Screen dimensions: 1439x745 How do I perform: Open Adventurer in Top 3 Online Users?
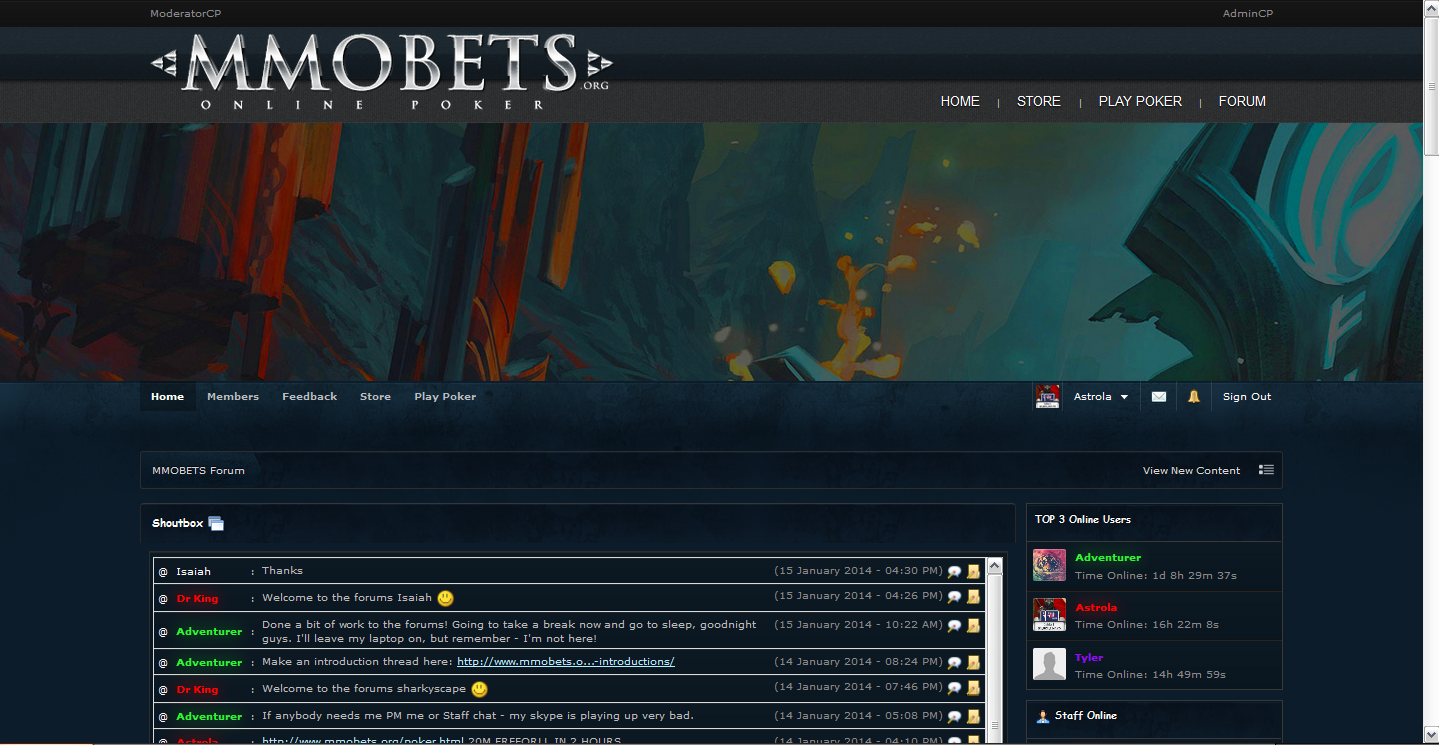1108,558
